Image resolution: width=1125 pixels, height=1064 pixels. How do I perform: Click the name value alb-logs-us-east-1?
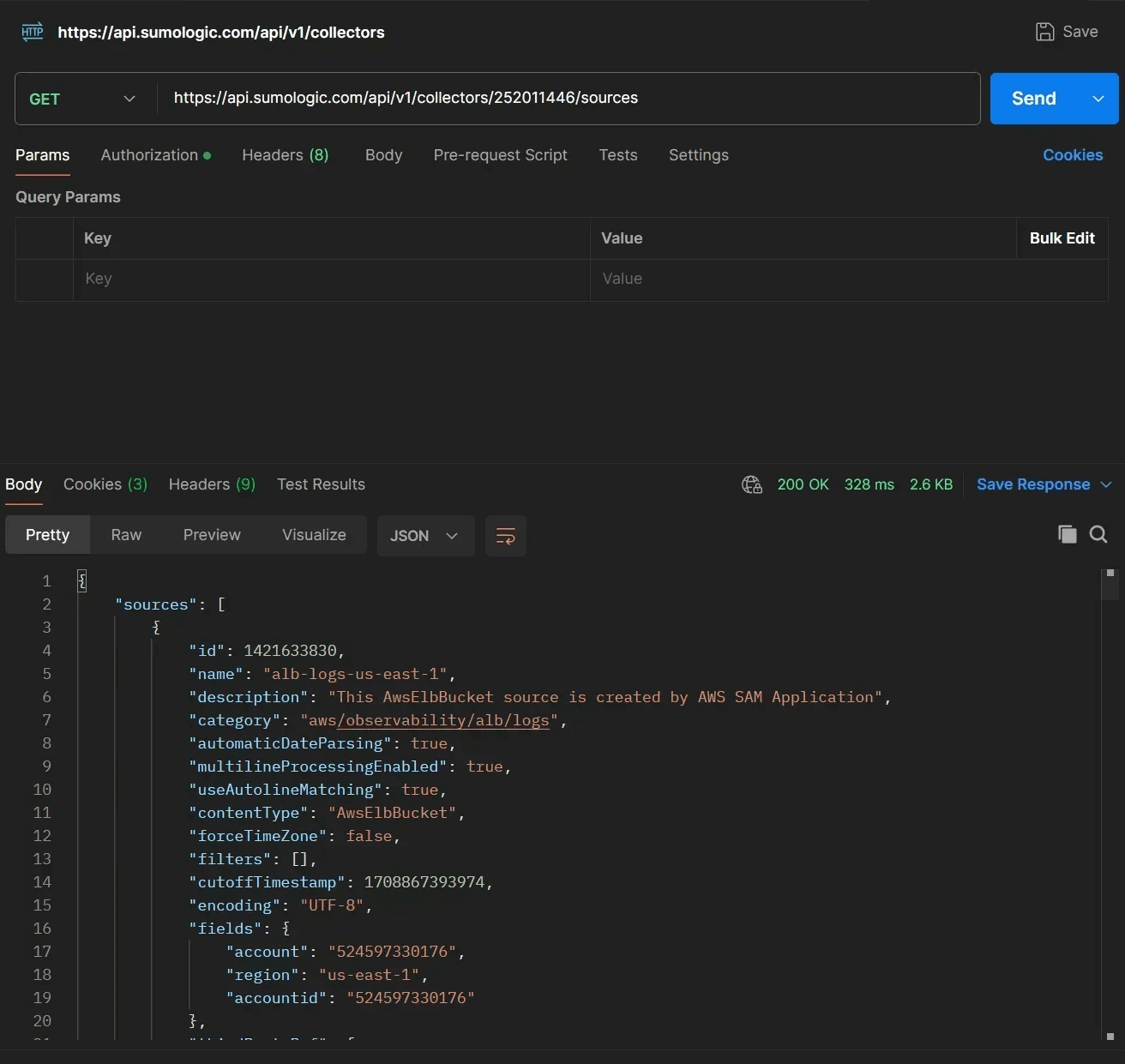pos(355,674)
